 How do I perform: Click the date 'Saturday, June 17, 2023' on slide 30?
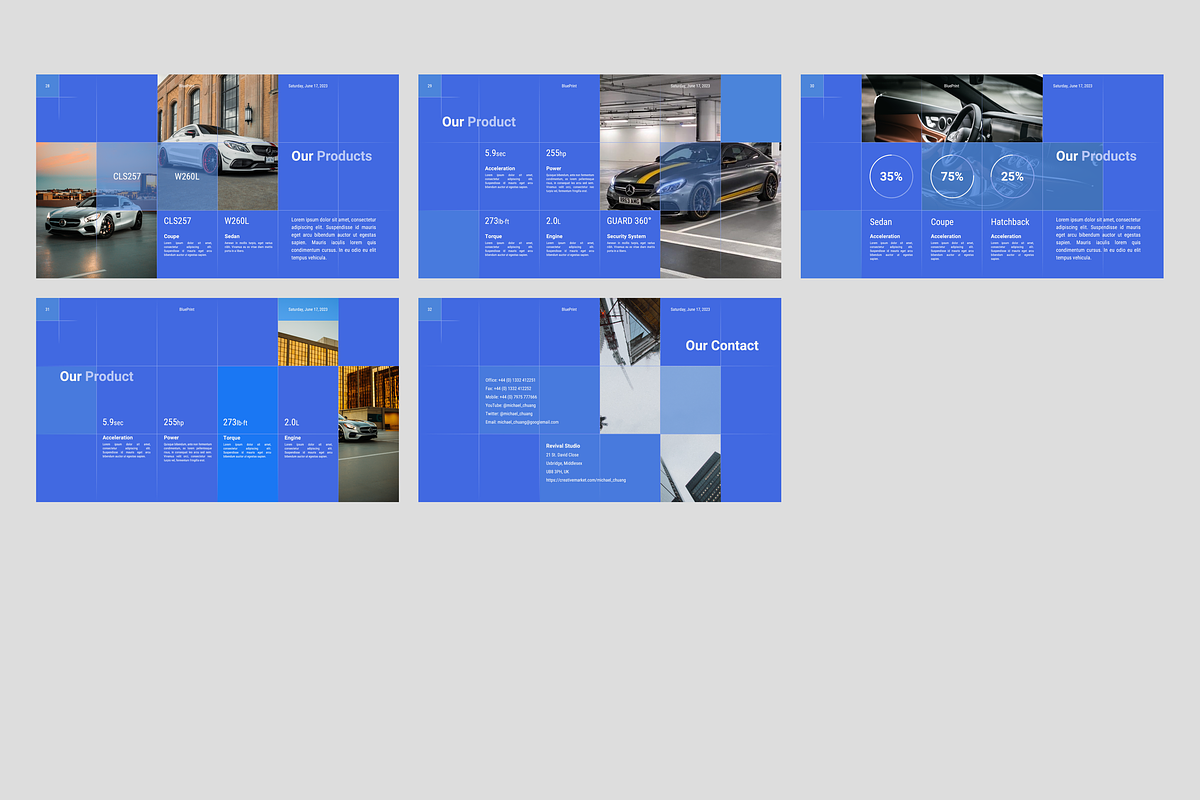(x=1073, y=86)
